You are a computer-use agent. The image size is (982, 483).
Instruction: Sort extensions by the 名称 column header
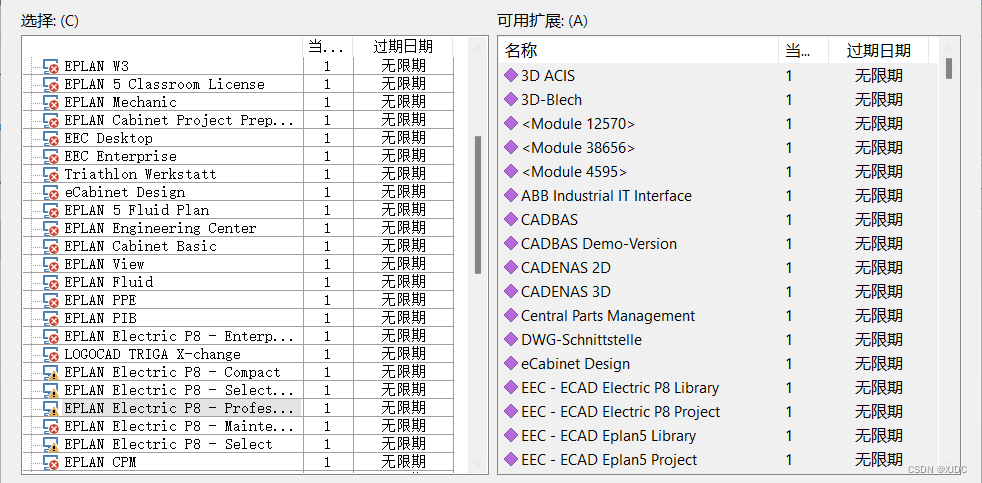pos(639,50)
